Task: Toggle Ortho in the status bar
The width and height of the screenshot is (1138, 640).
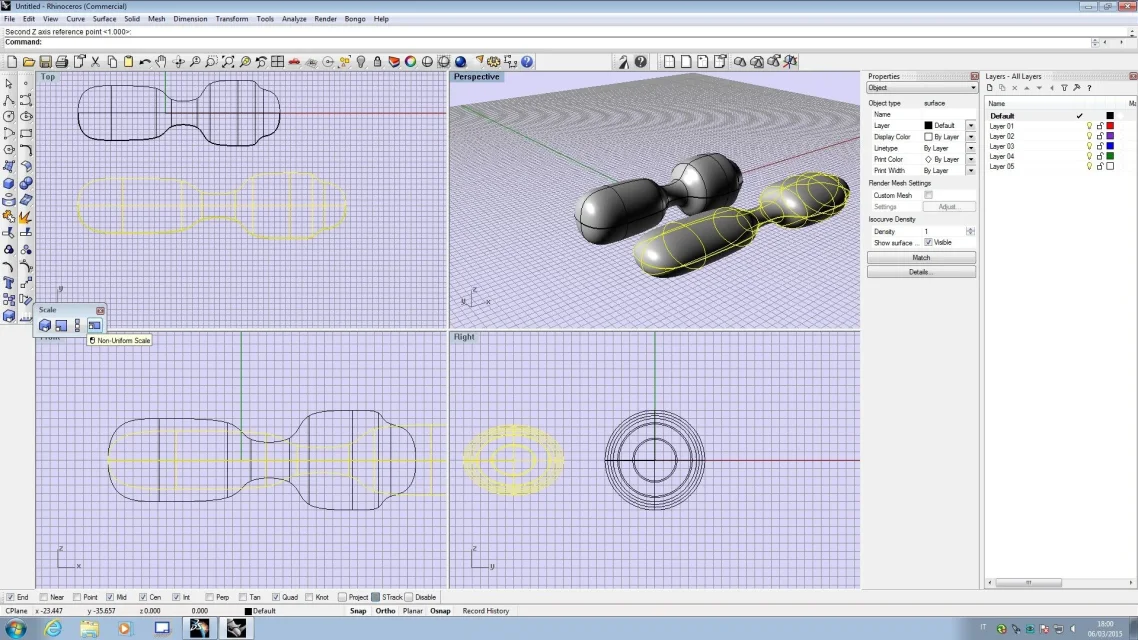Action: pos(385,611)
